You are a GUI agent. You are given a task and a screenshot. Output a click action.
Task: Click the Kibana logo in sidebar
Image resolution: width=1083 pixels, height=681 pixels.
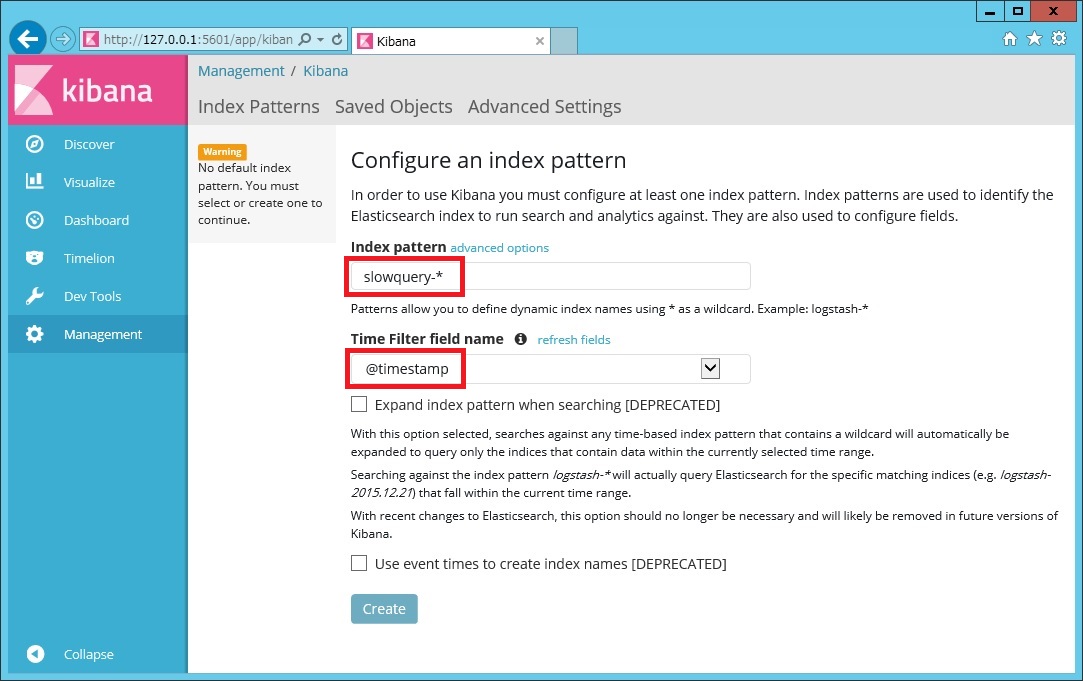pos(97,90)
